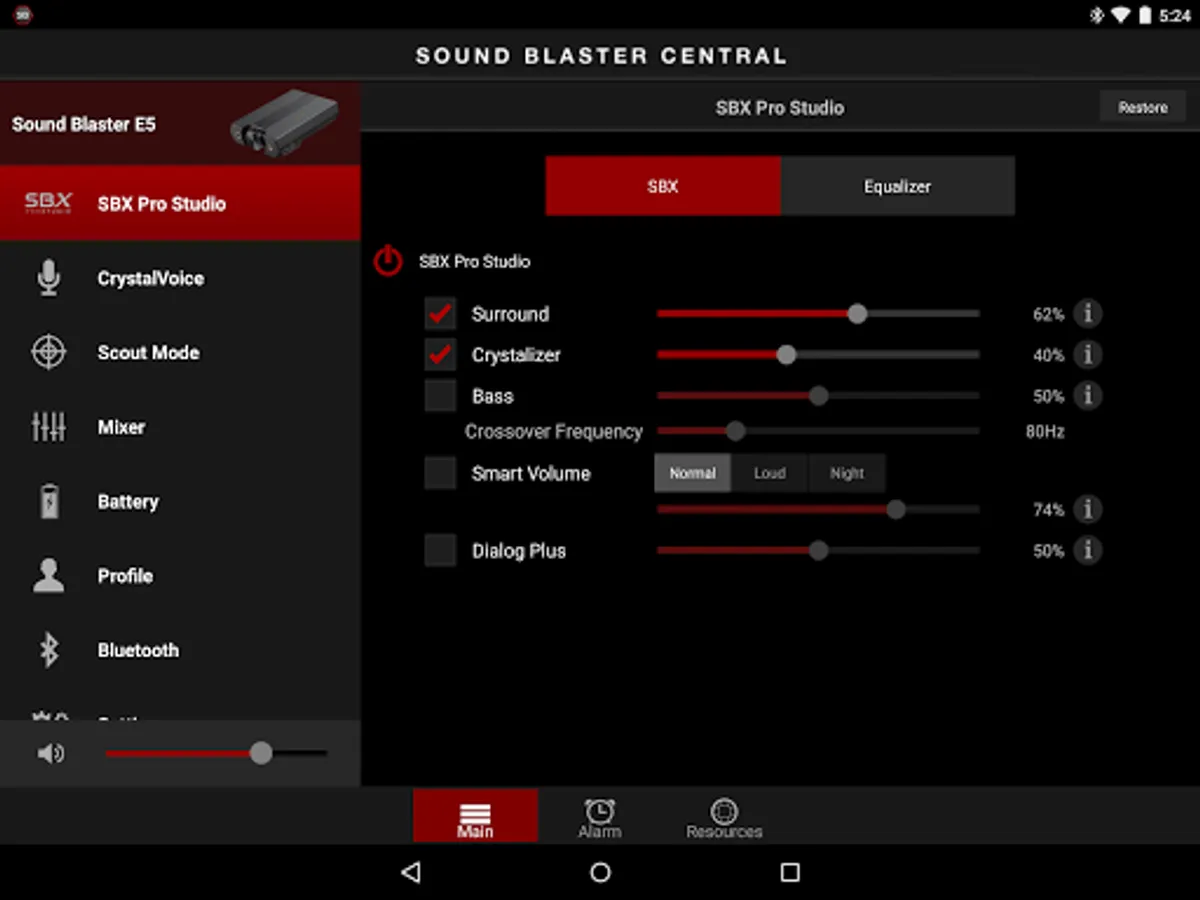The image size is (1200, 900).
Task: Click the Crystalizer 40% value
Action: coord(1048,355)
